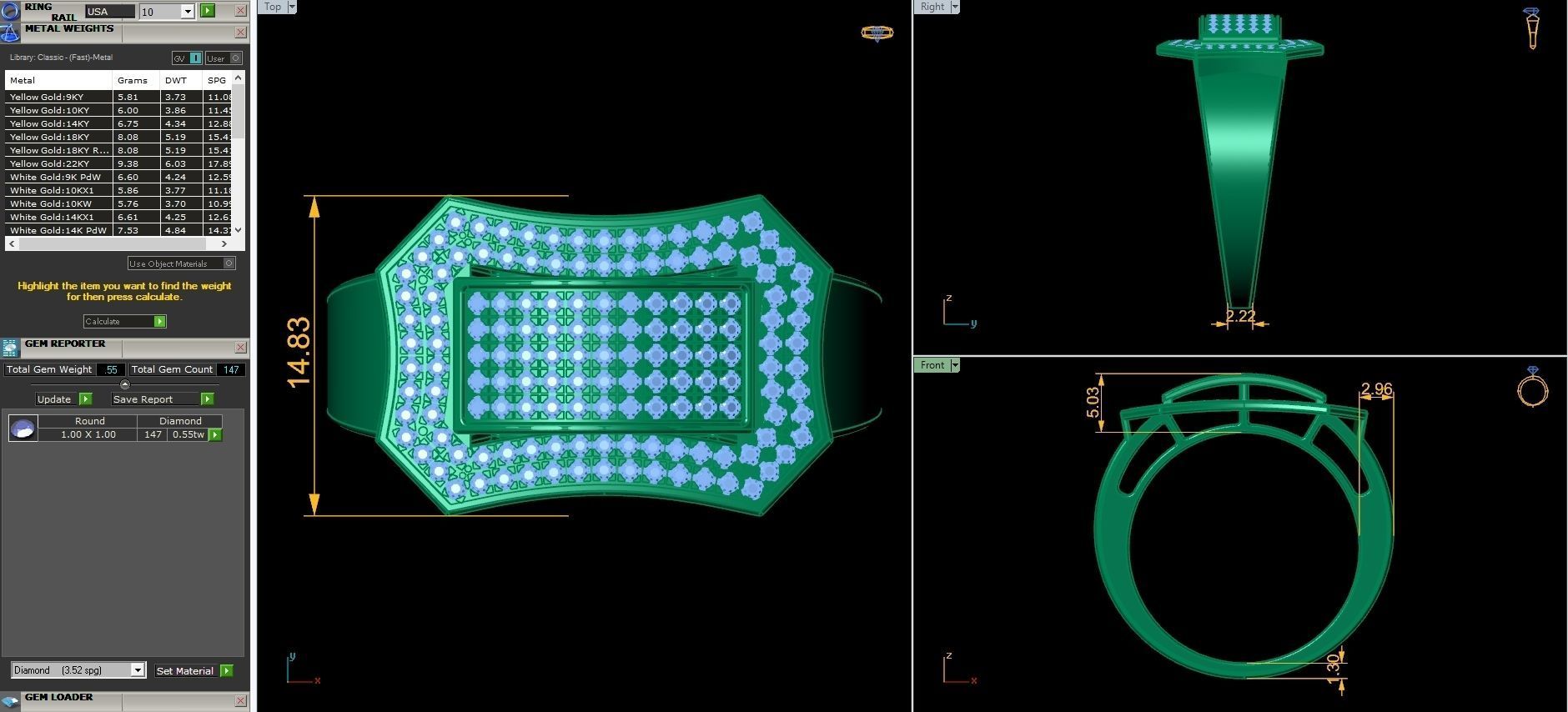Click the Gem Loader panel icon

click(x=9, y=701)
